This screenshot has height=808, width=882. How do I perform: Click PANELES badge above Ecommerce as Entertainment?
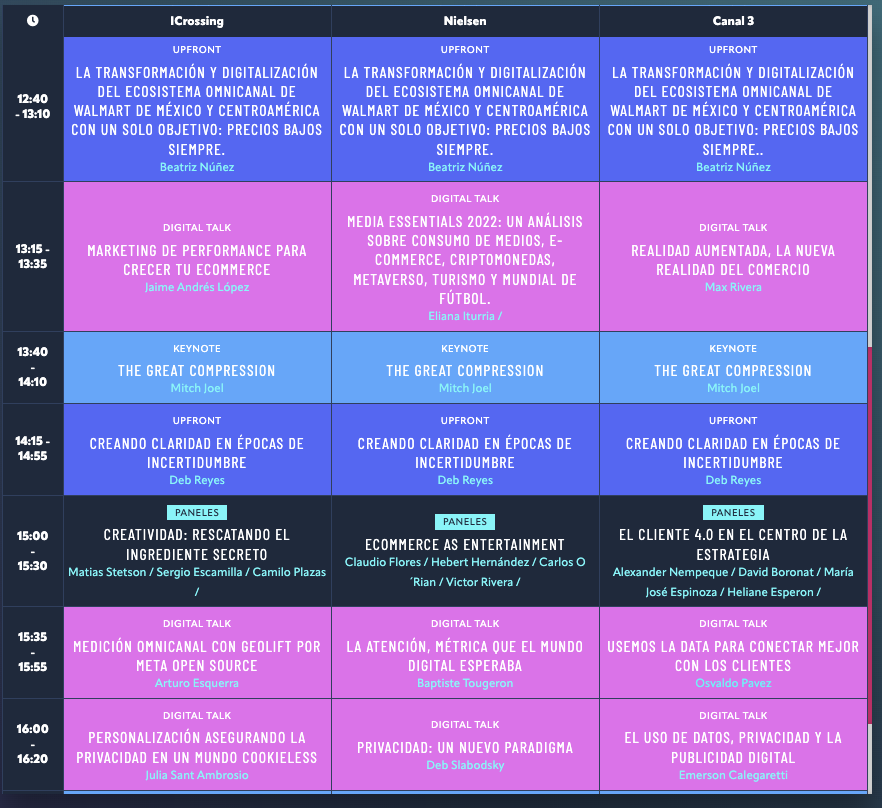(465, 522)
